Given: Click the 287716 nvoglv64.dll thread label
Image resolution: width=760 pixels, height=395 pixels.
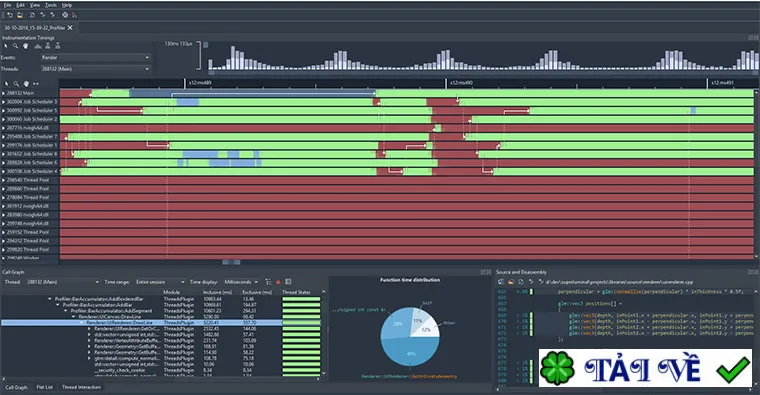Looking at the screenshot, I should (27, 128).
